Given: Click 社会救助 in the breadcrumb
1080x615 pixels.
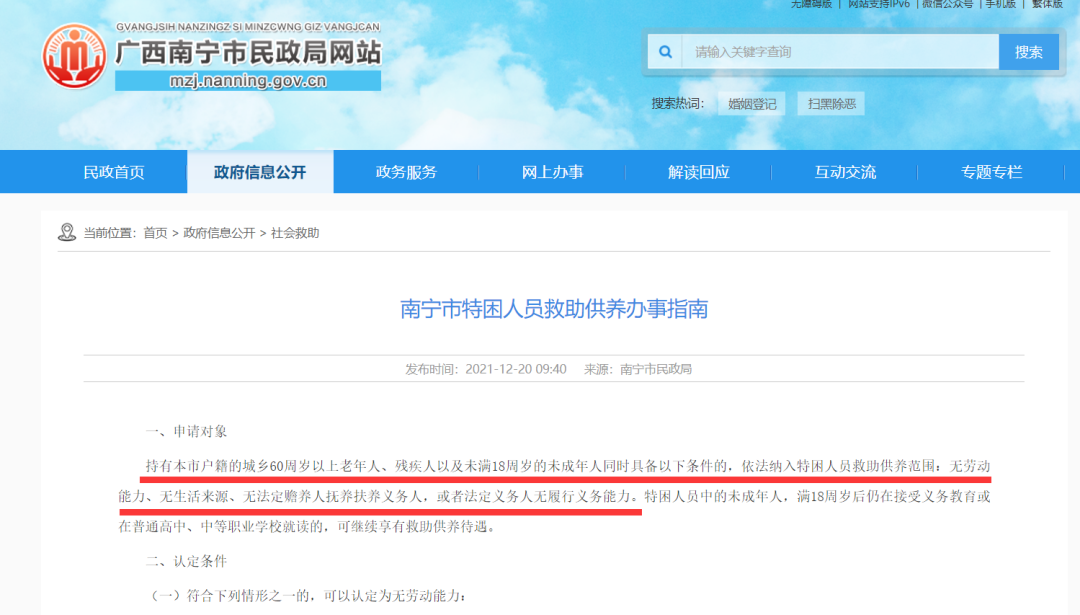Looking at the screenshot, I should (x=295, y=233).
